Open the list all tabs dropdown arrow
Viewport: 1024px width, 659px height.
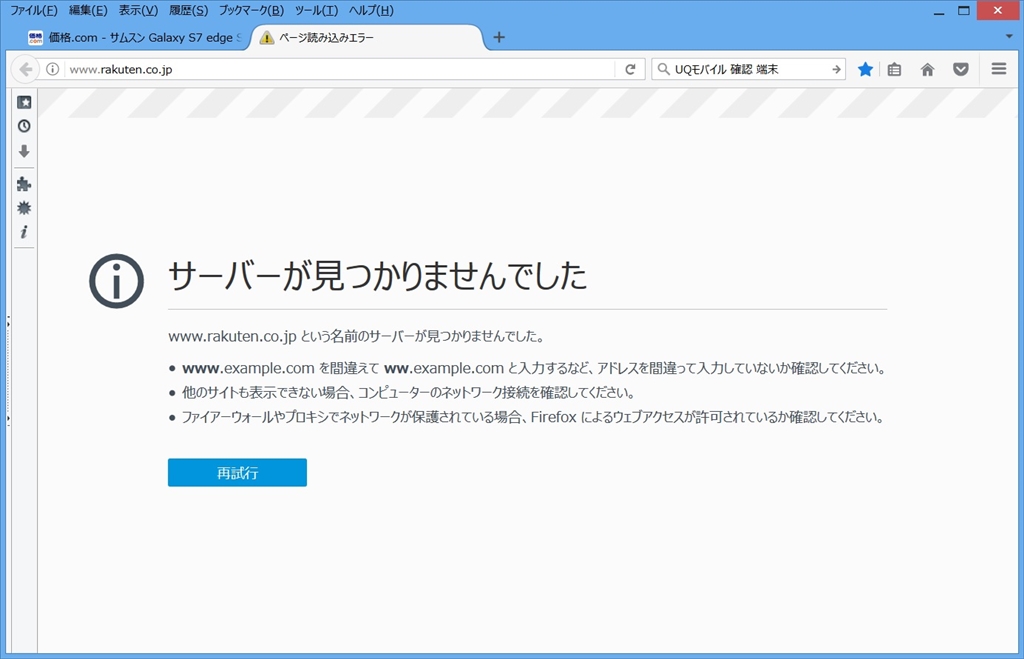pyautogui.click(x=1009, y=37)
